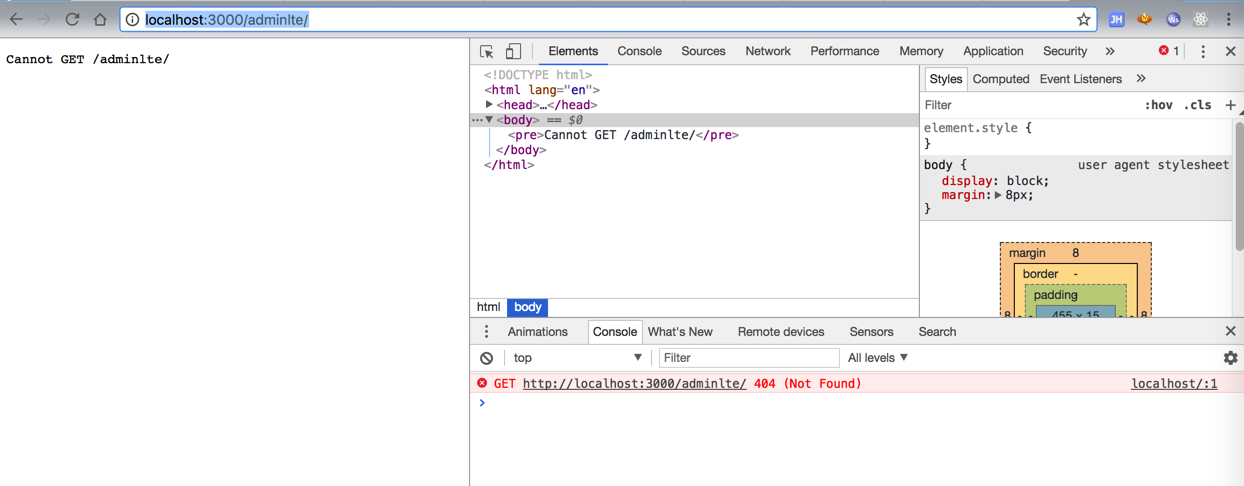This screenshot has width=1244, height=486.
Task: Select the Computed pane tab
Action: coord(1001,79)
